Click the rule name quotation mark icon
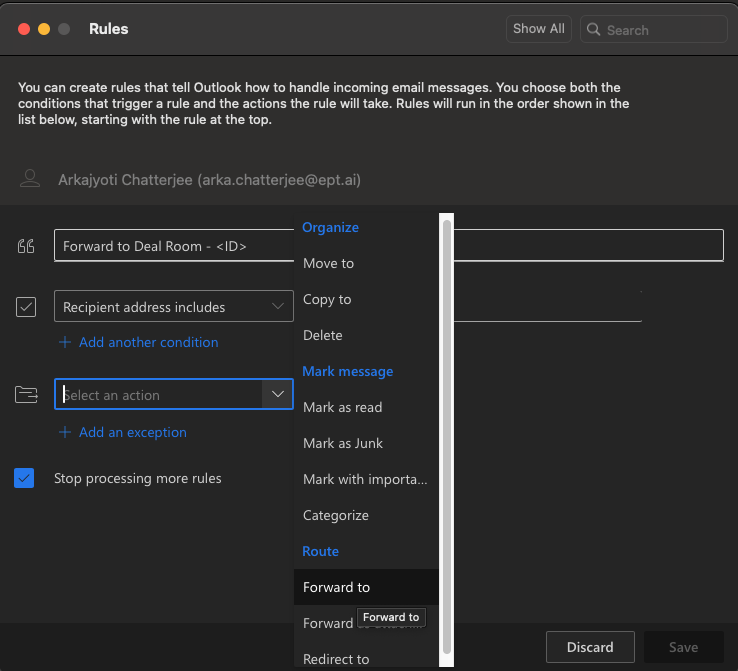Screen dimensions: 738x671 26,247
